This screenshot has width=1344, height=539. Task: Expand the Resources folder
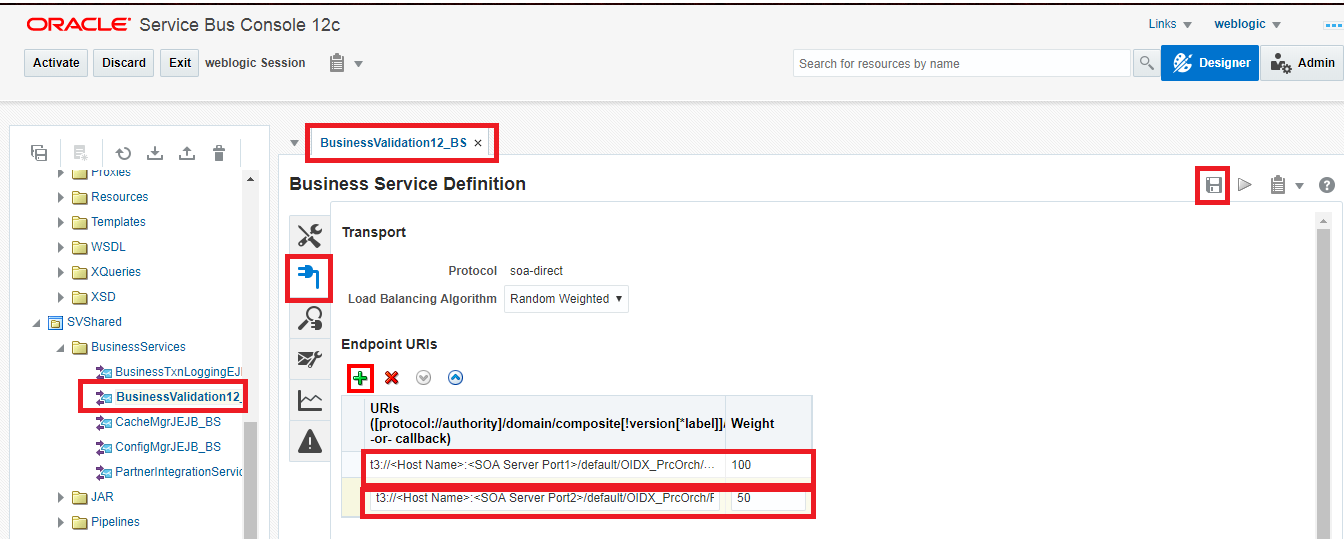click(x=61, y=197)
